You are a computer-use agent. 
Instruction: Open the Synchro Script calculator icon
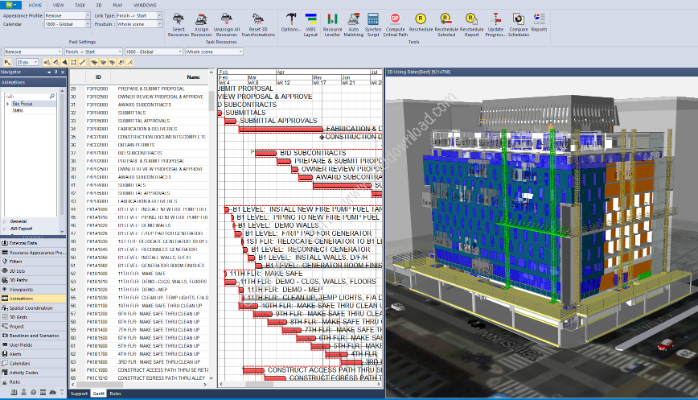coord(373,24)
